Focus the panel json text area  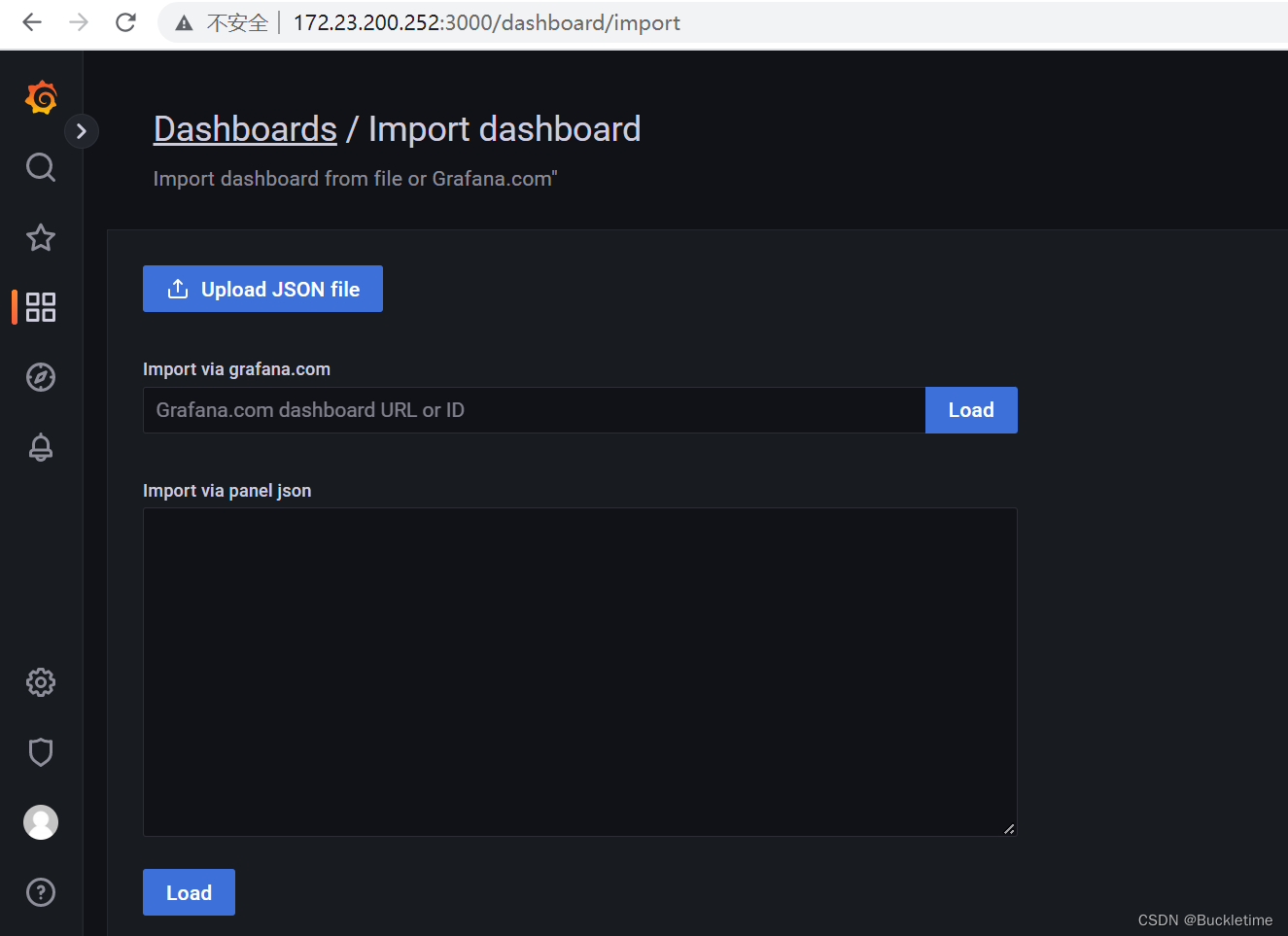point(580,672)
